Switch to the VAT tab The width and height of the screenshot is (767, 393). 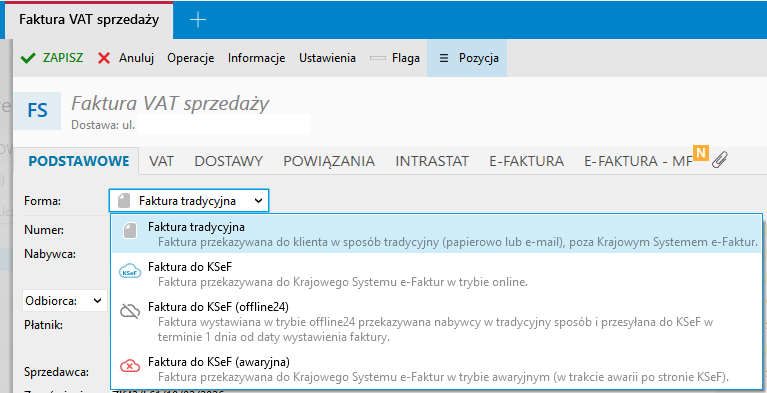click(x=161, y=161)
